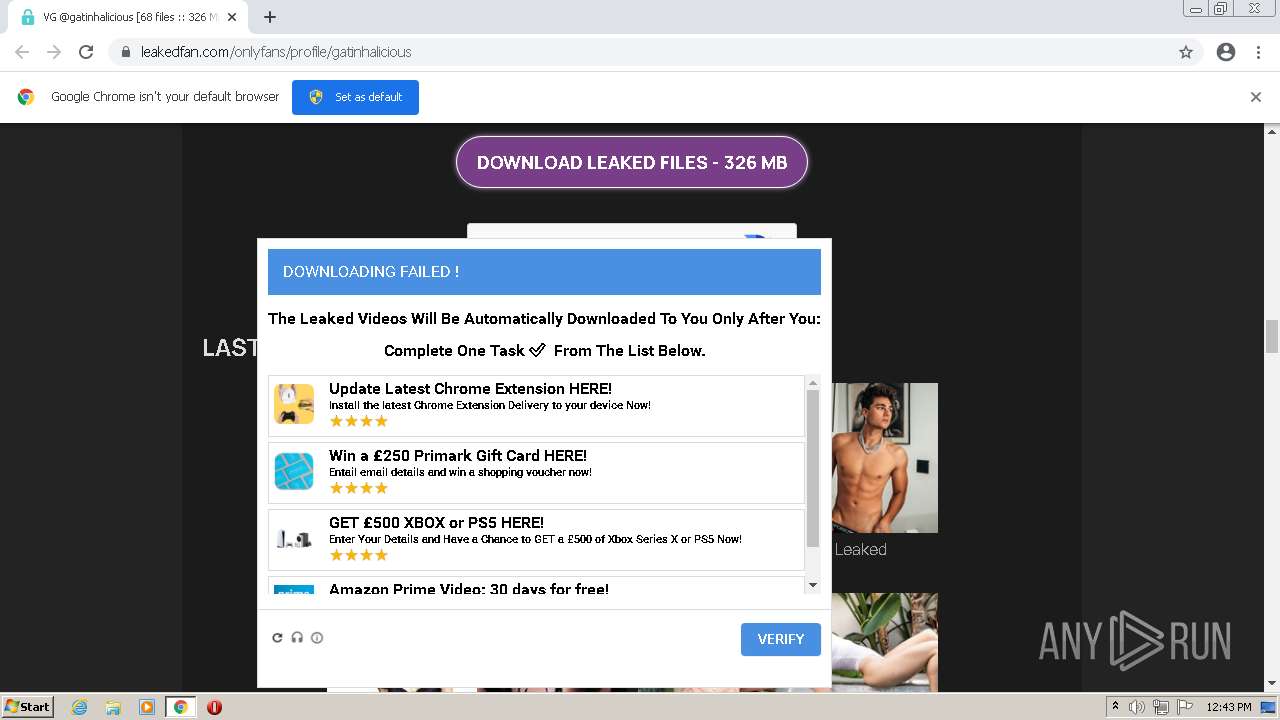Screen dimensions: 1280x720
Task: Open the Windows Start menu
Action: [28, 706]
